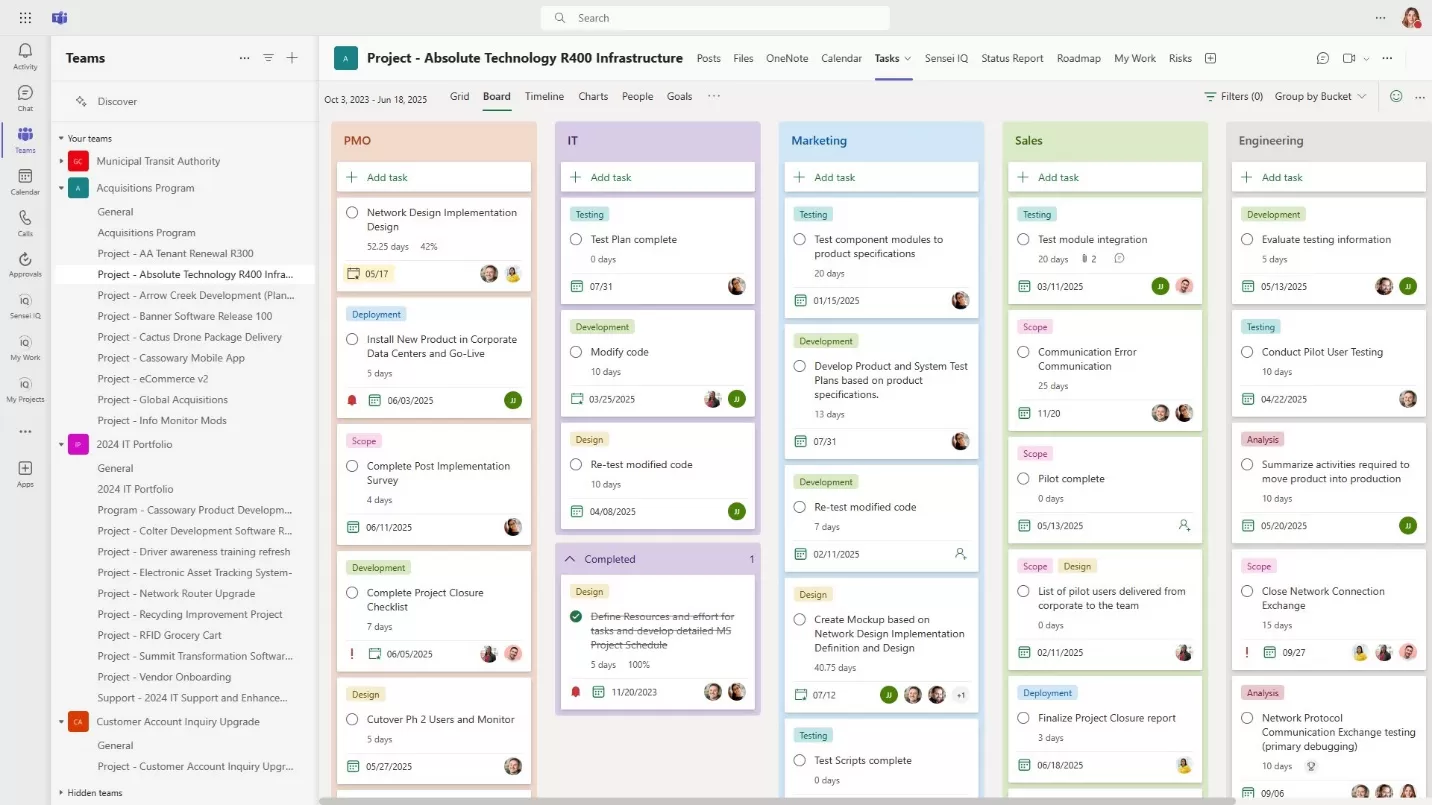Open the Filters (0) dropdown
The image size is (1432, 805).
point(1234,96)
